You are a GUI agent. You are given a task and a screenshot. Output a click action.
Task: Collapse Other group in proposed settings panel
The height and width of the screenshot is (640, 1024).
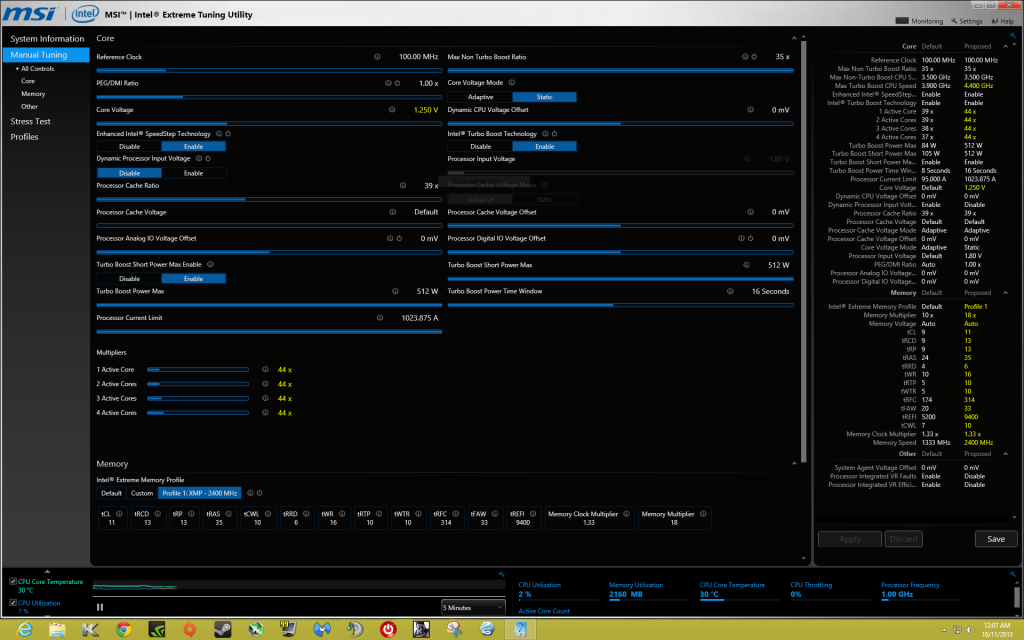point(1005,454)
